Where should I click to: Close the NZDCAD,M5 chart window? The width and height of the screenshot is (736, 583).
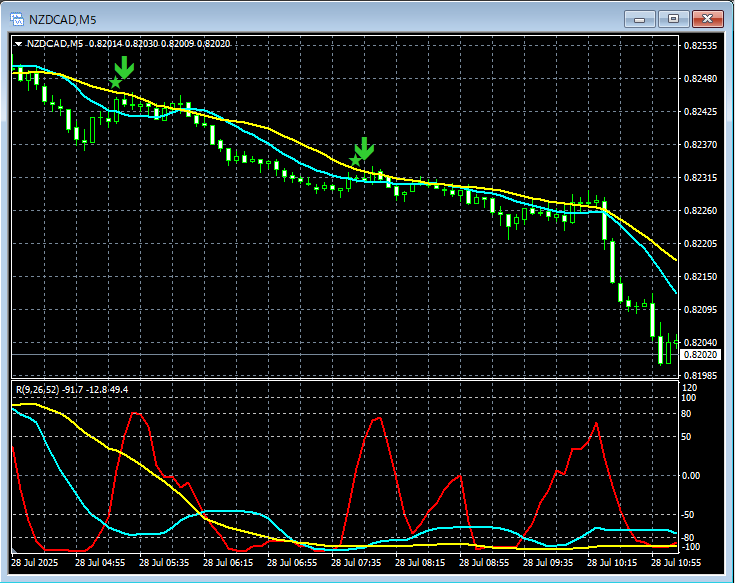click(x=708, y=18)
